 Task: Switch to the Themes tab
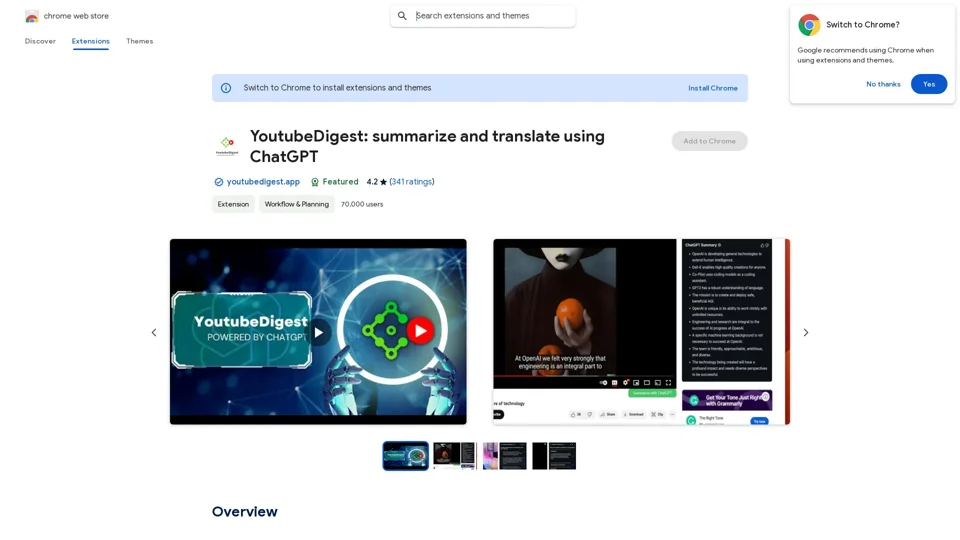140,41
